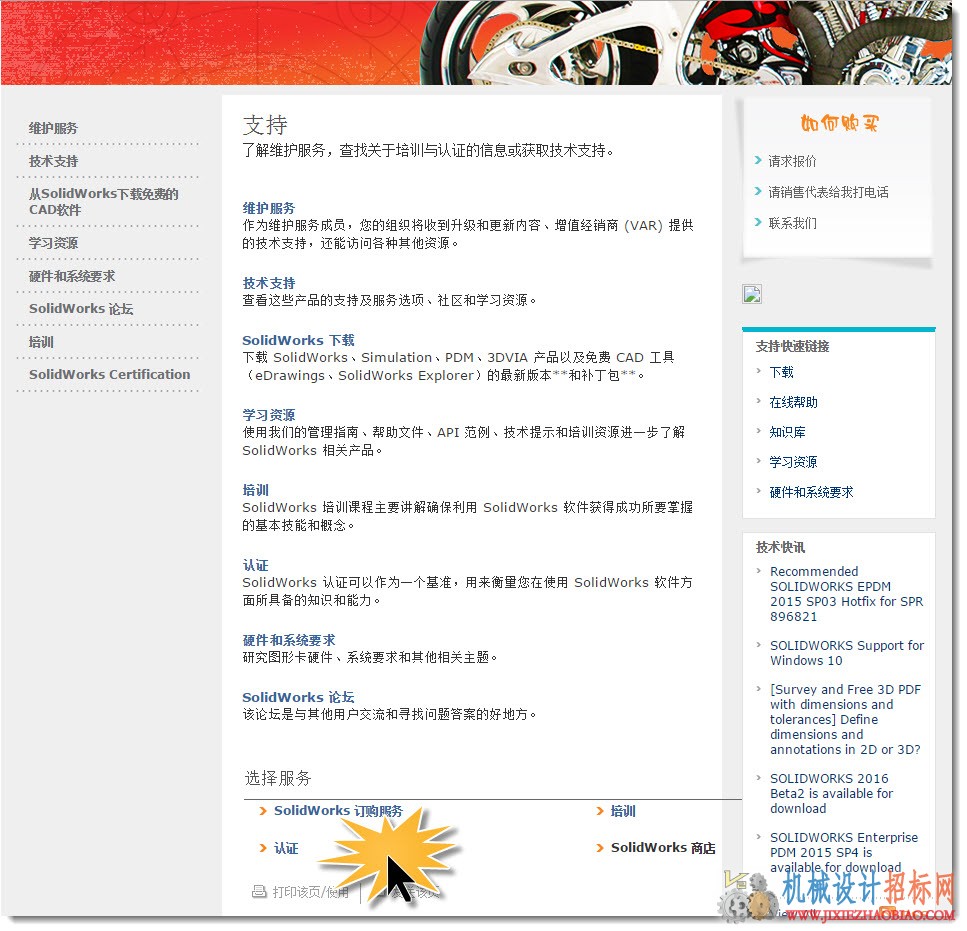Viewport: 967px width, 931px height.
Task: Open the SolidWorks 下载 heading link
Action: 298,340
